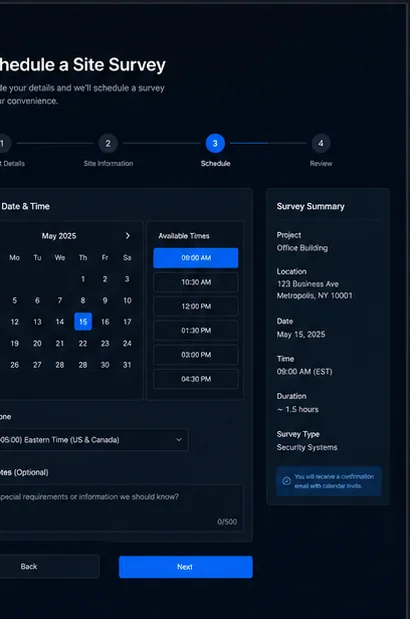Go to step 2 Site Information
The width and height of the screenshot is (410, 619).
click(x=108, y=143)
